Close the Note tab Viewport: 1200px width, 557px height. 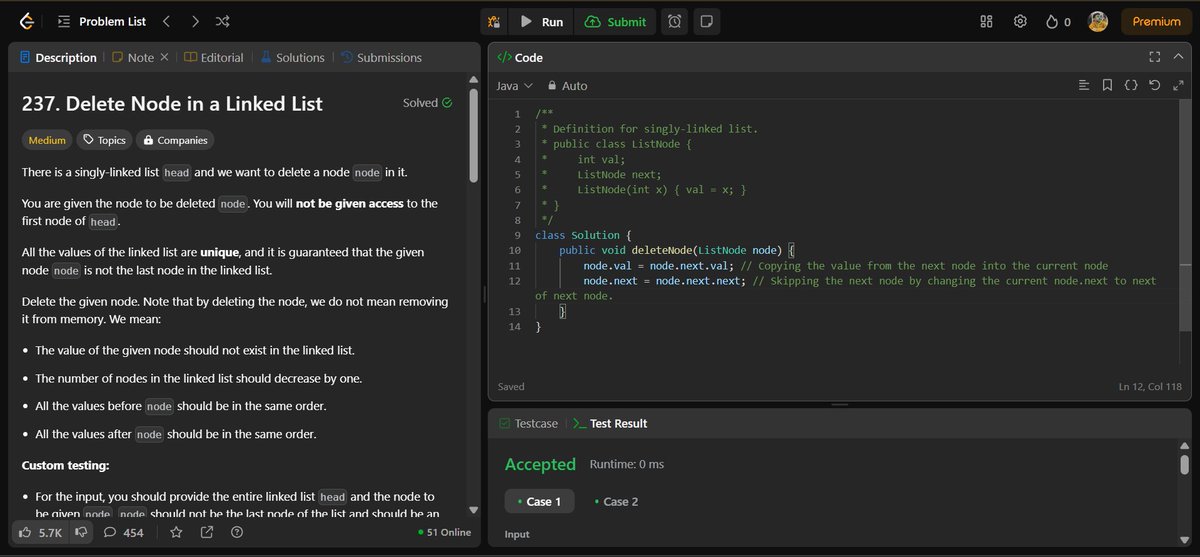(164, 57)
